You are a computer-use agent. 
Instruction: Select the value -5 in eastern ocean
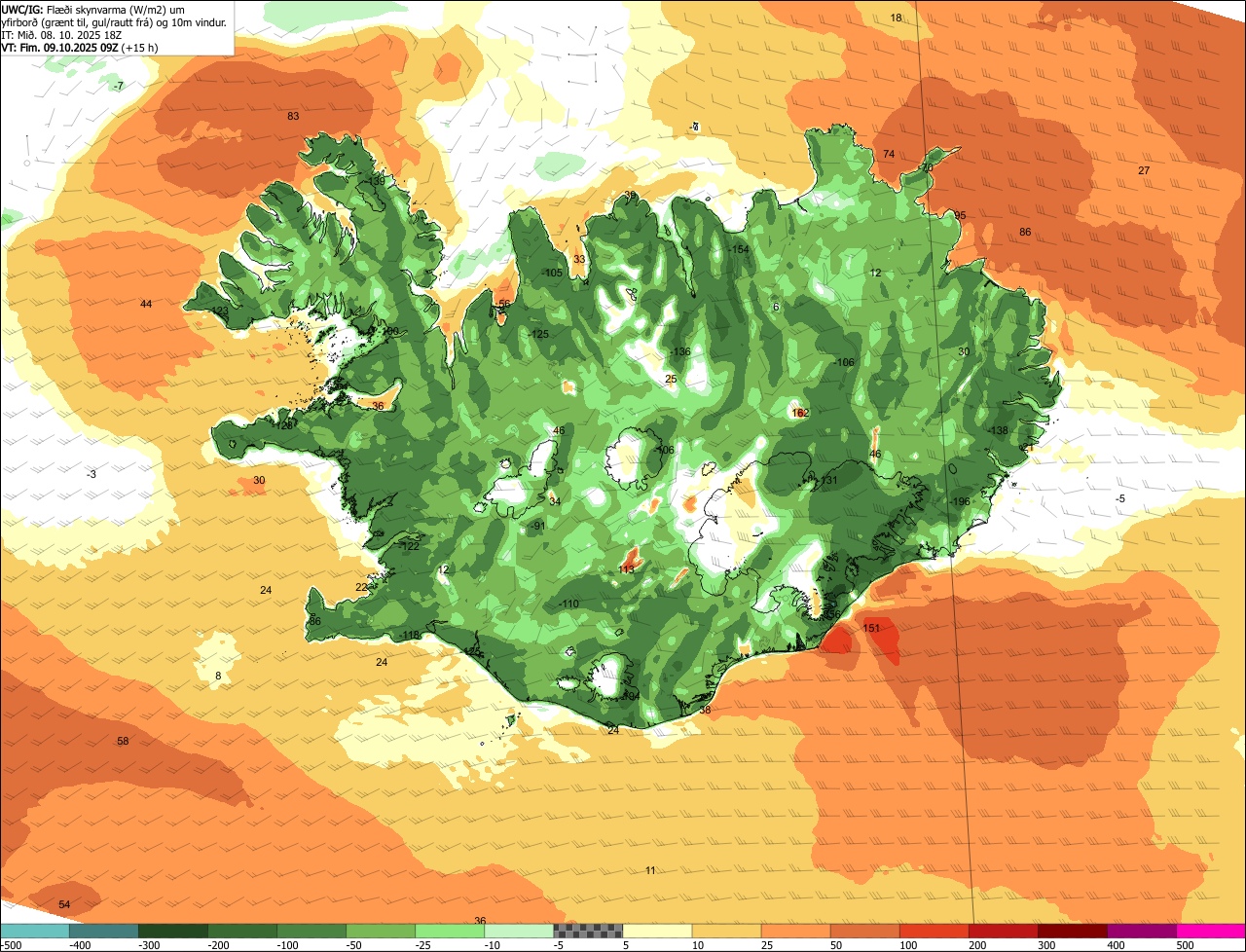[x=1120, y=499]
